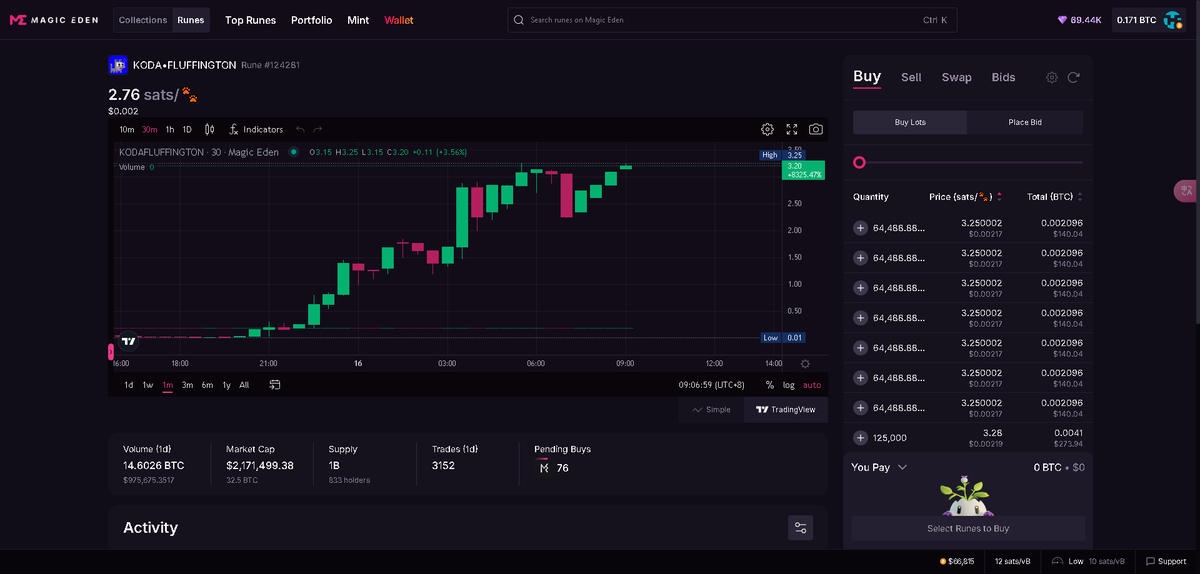Click the KODA•FLUFFINGTON rune thumbnail
This screenshot has height=574, width=1200.
tap(117, 65)
